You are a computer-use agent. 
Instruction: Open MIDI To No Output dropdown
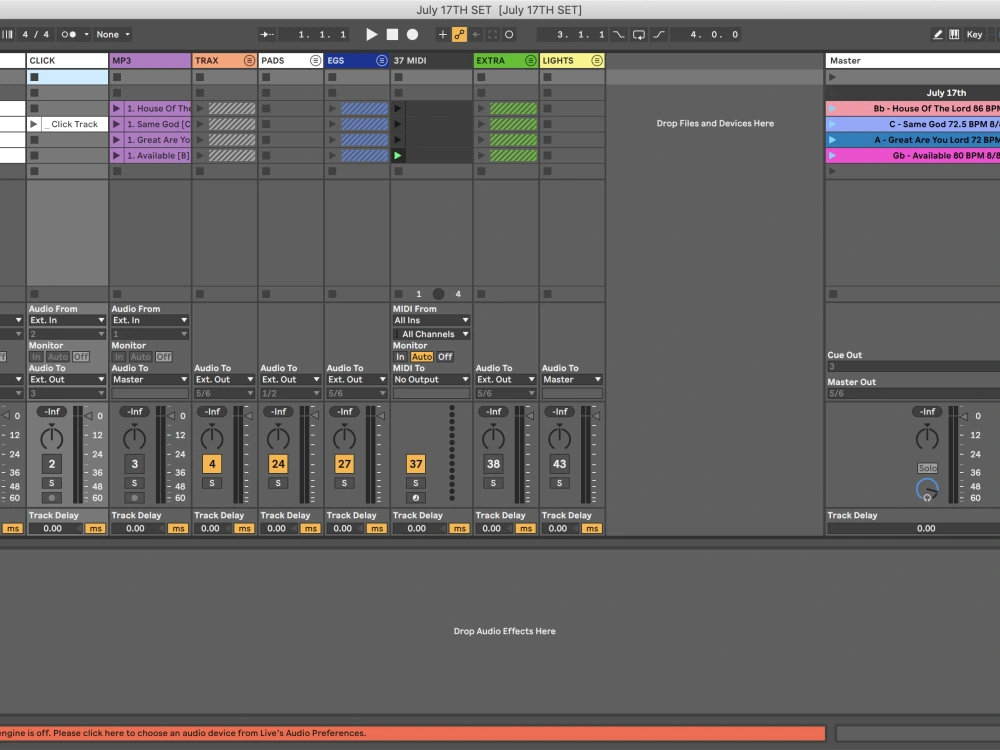click(431, 379)
